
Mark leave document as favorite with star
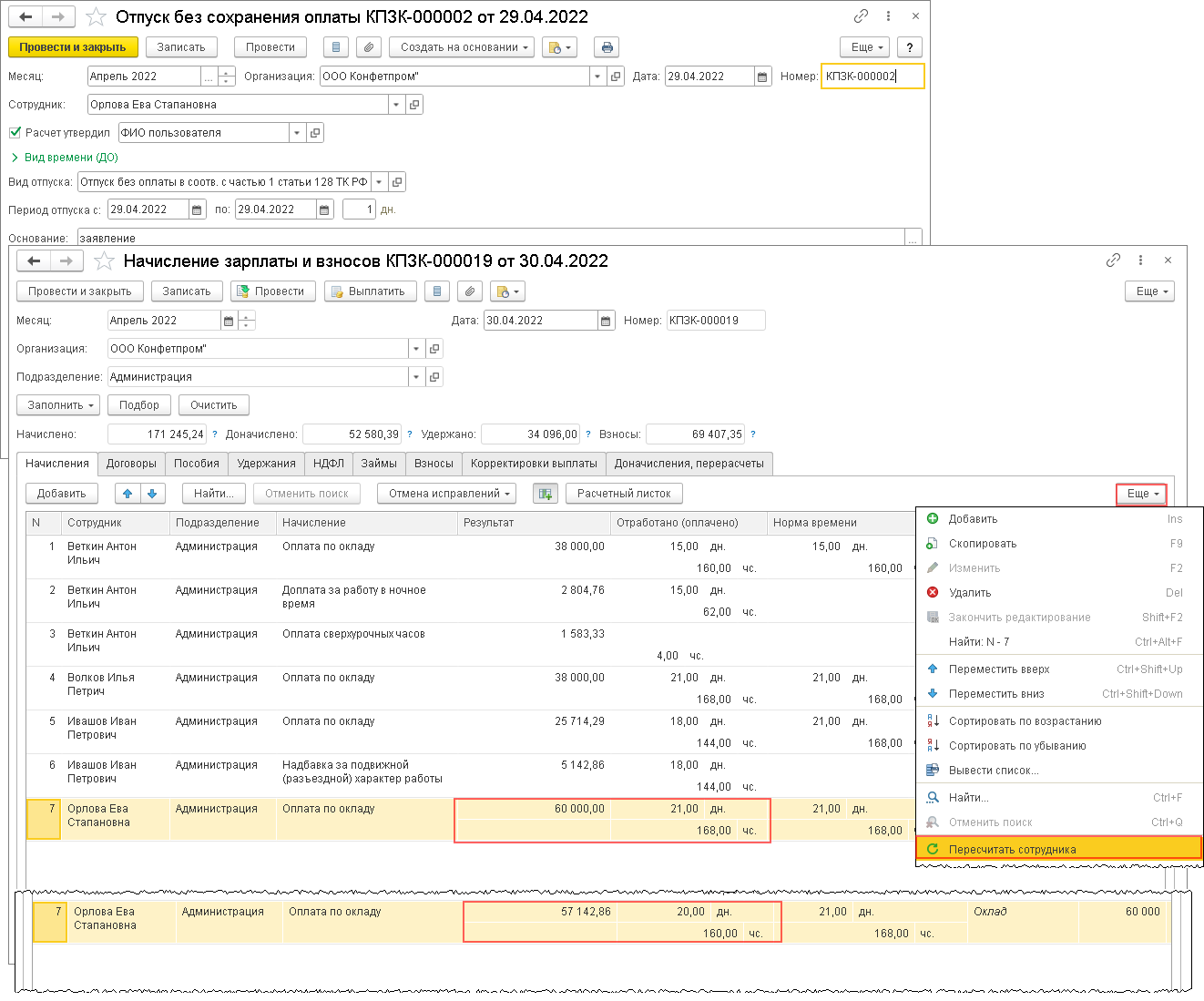(x=95, y=17)
